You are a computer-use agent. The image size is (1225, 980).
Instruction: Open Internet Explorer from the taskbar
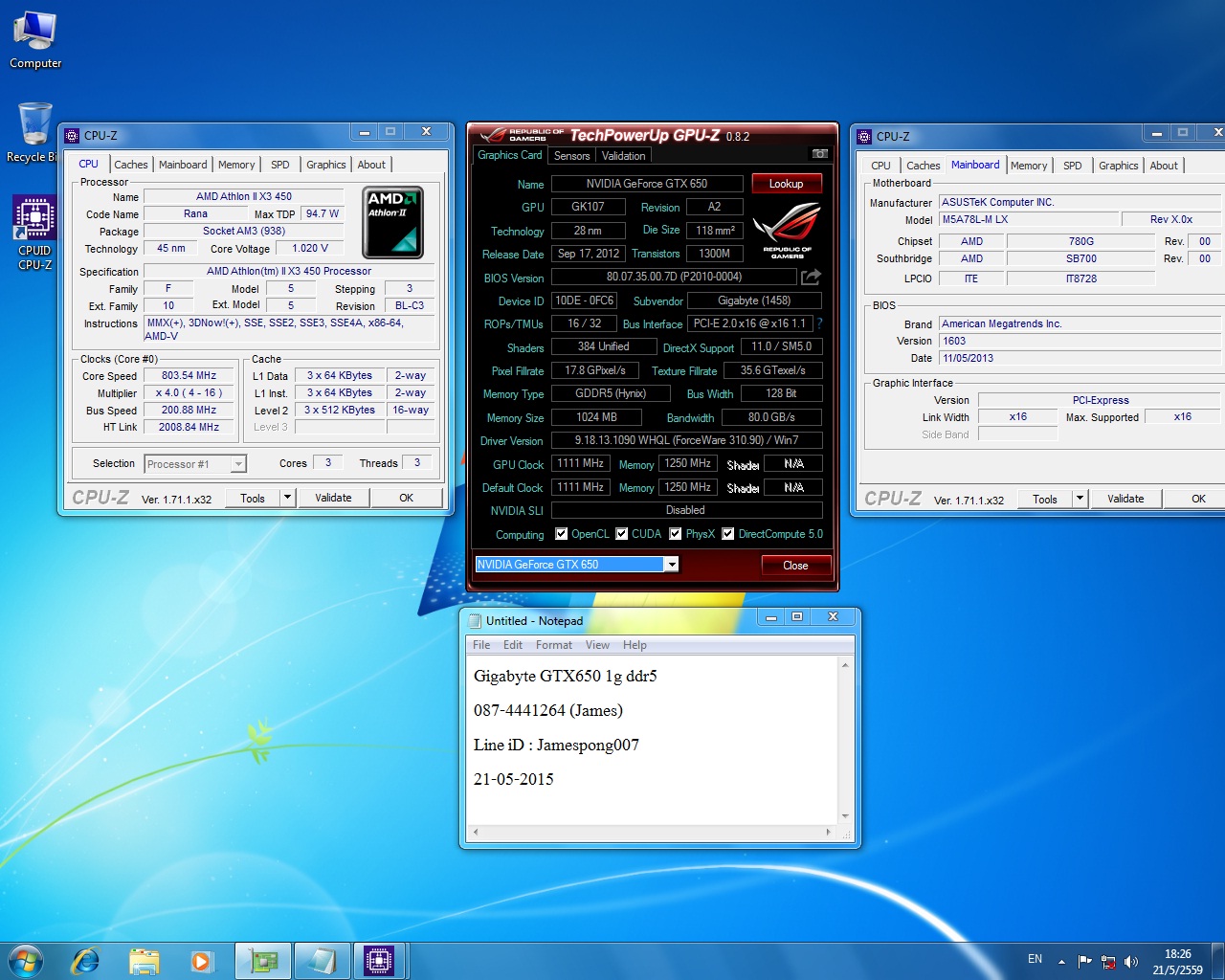click(86, 961)
